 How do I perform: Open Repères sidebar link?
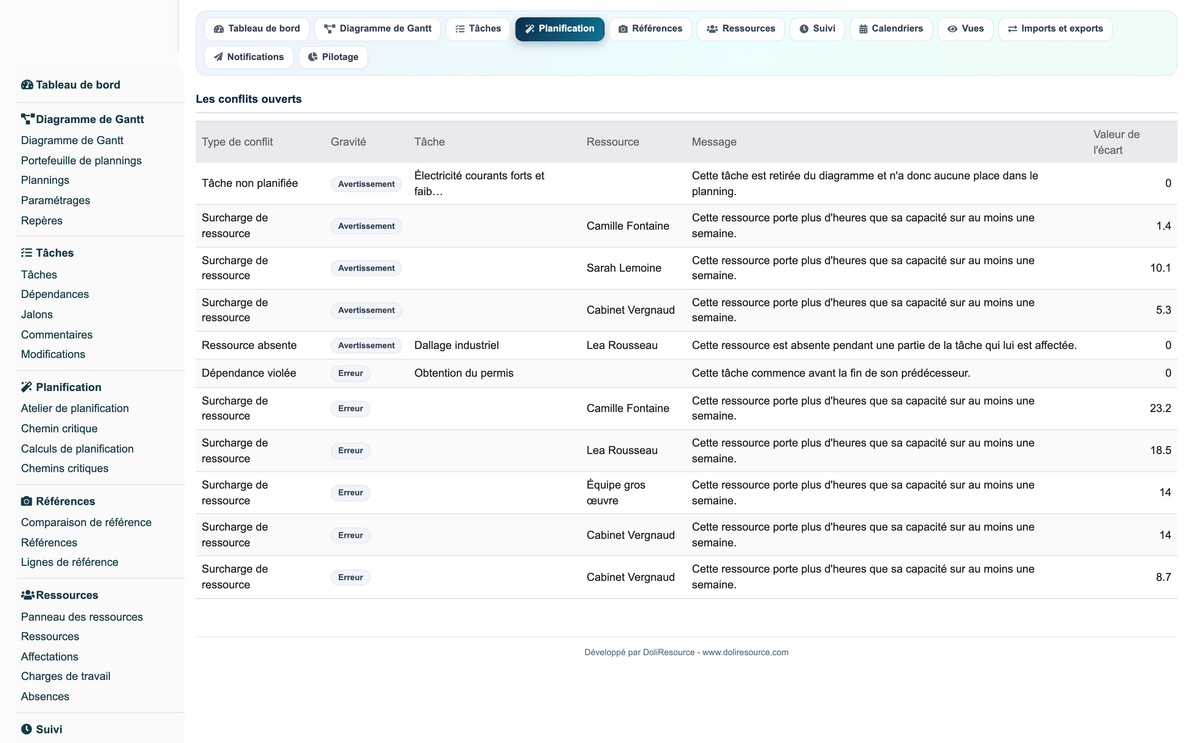pyautogui.click(x=42, y=221)
